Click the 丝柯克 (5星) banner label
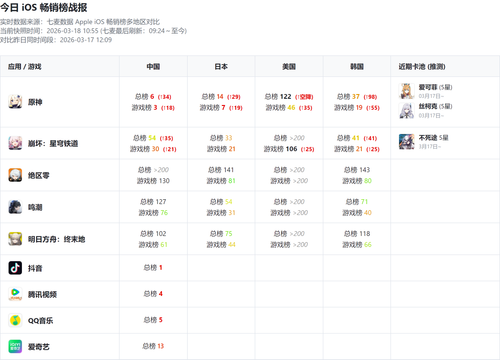The height and width of the screenshot is (360, 500). click(435, 106)
